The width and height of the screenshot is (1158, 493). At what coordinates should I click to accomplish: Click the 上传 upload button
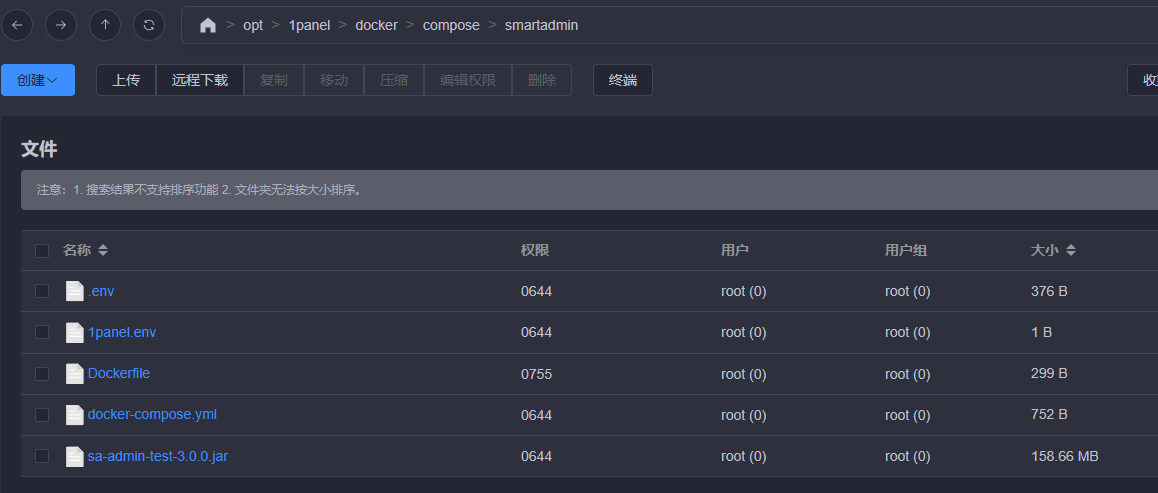(126, 80)
